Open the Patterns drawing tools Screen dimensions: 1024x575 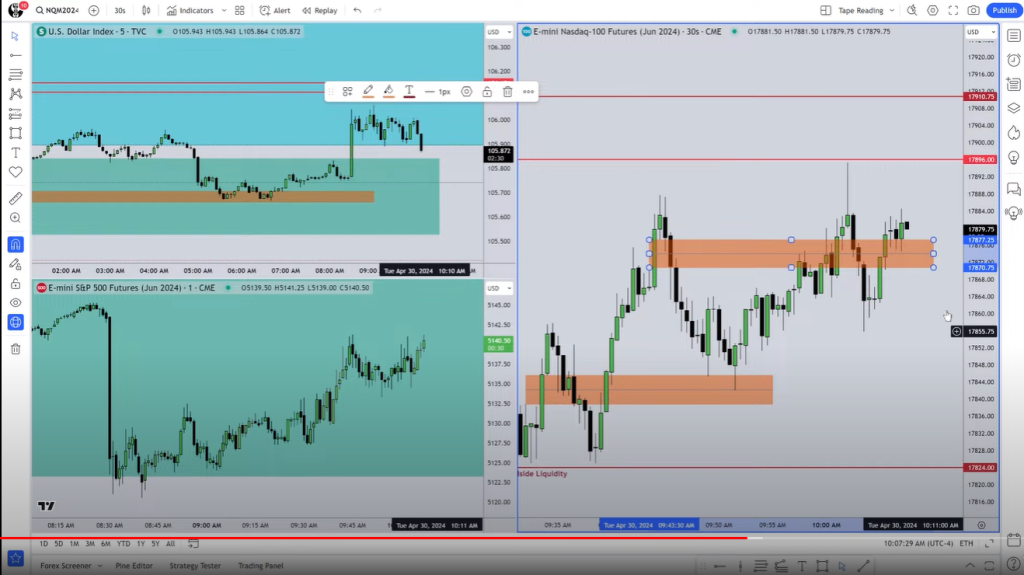tap(16, 94)
